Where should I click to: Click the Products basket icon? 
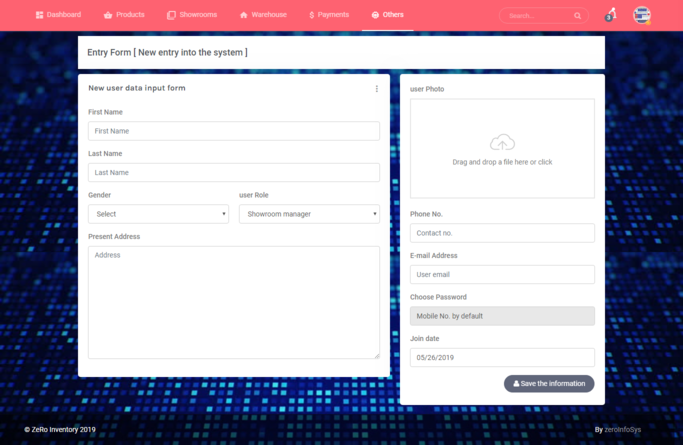tap(108, 15)
